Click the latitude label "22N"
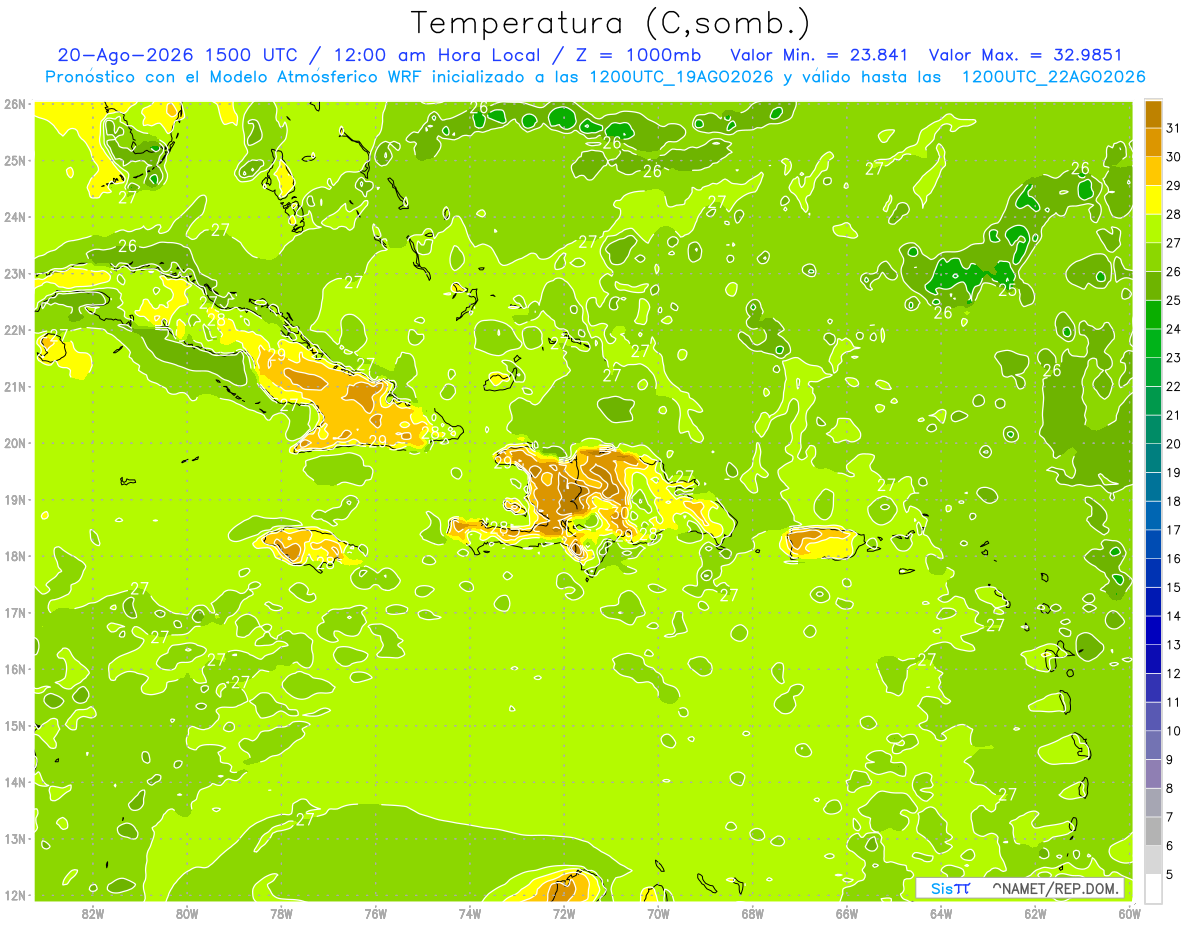This screenshot has width=1200, height=927. [x=15, y=330]
